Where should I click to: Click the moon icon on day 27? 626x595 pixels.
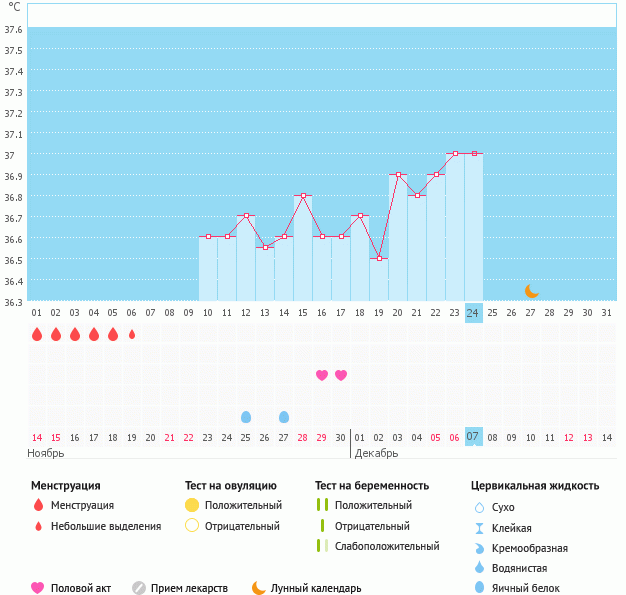click(532, 291)
